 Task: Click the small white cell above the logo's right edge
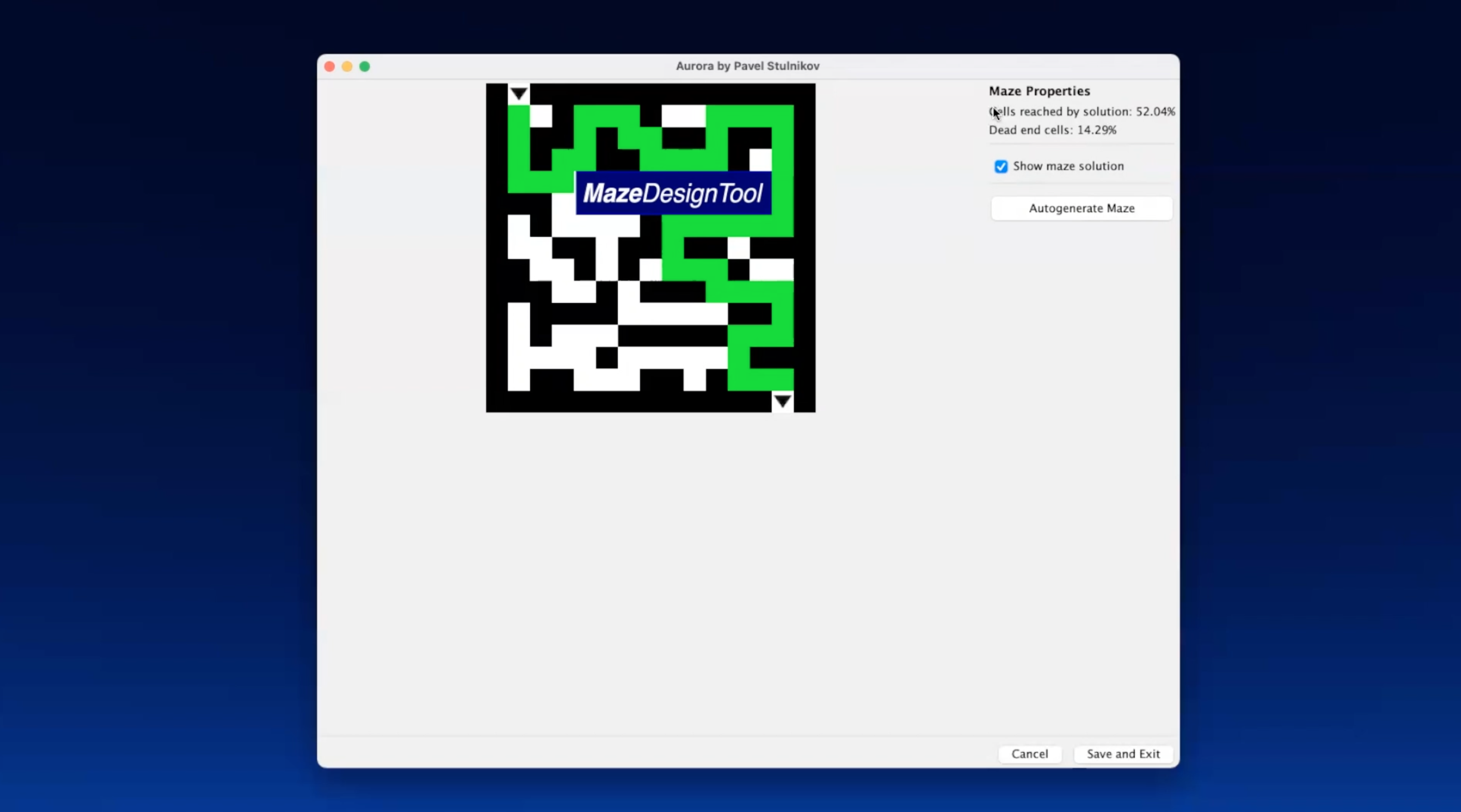click(x=761, y=160)
